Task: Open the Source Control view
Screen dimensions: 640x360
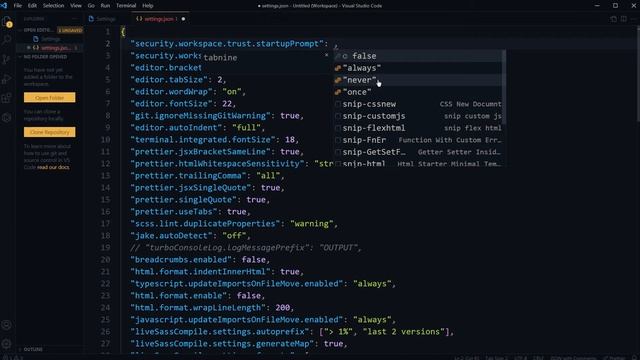Action: point(7,60)
